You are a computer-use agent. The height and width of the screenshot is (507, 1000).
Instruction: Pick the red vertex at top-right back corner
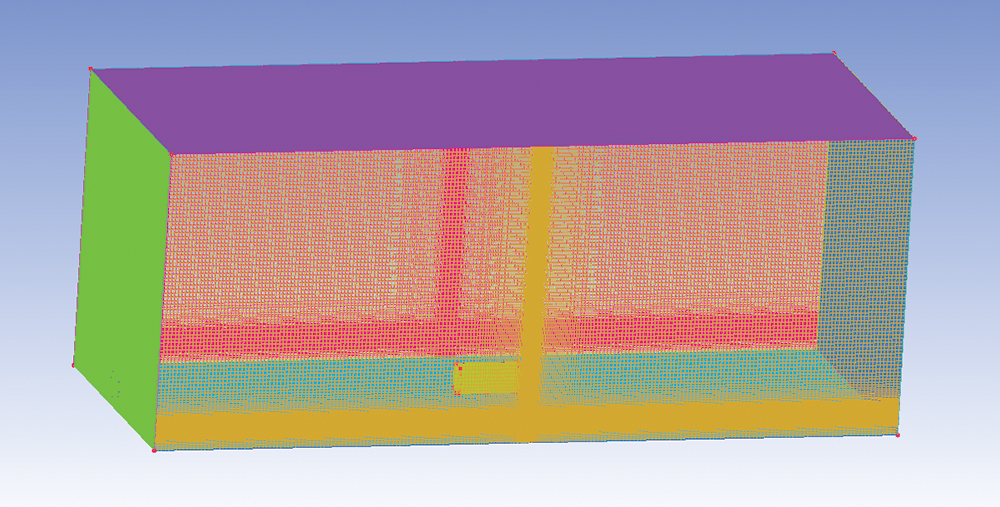[x=833, y=54]
